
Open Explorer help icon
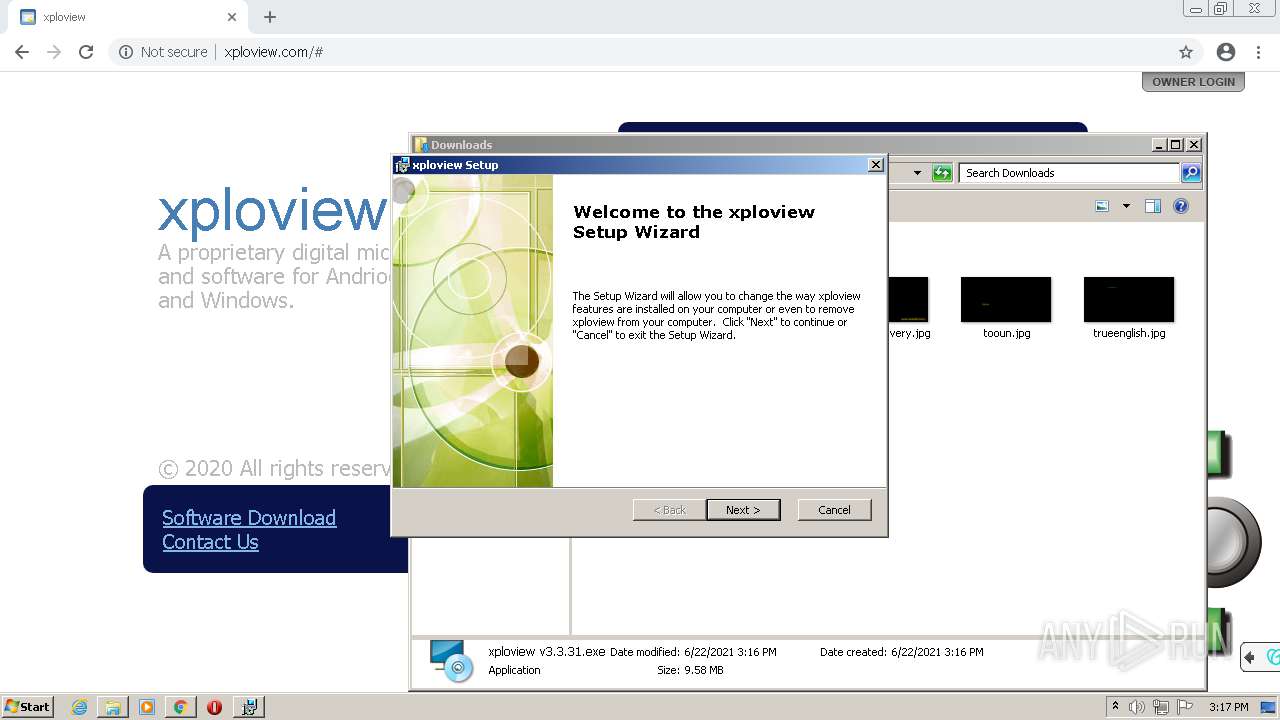point(1181,206)
